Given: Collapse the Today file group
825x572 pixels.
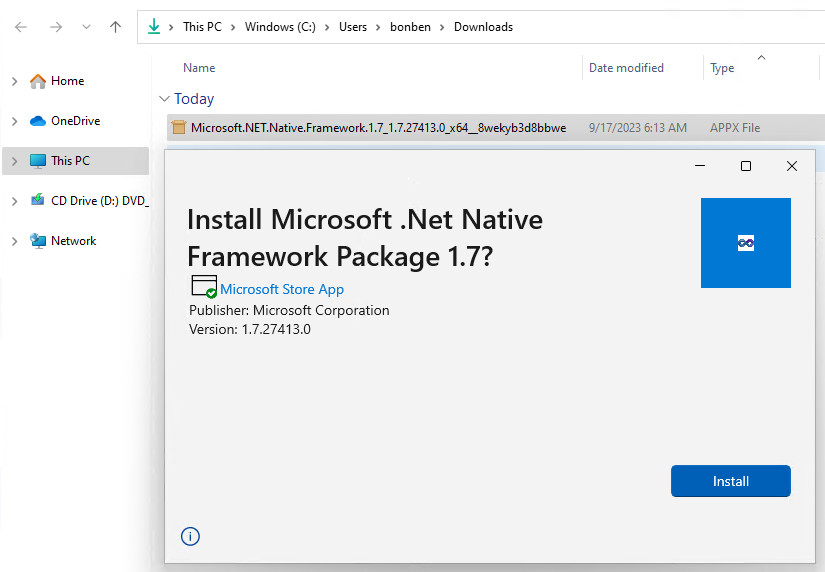Looking at the screenshot, I should click(165, 98).
